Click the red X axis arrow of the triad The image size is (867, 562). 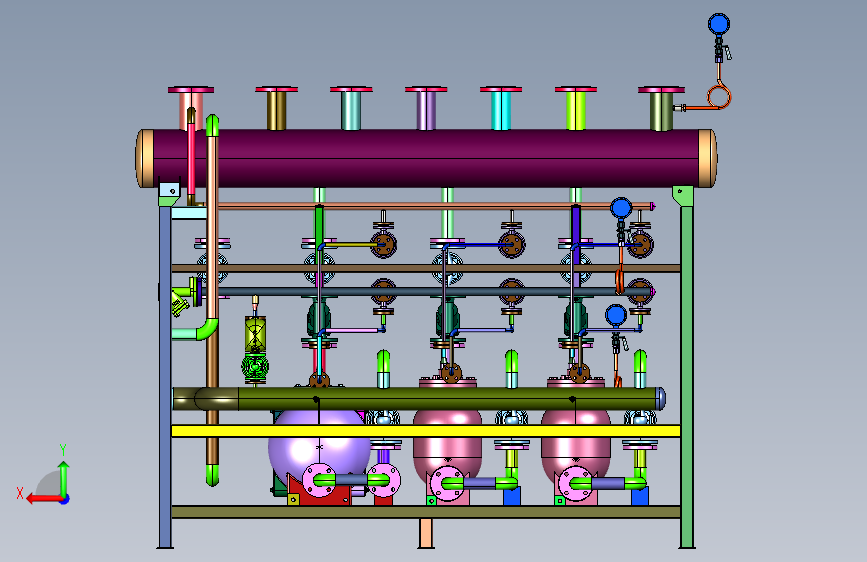[43, 499]
